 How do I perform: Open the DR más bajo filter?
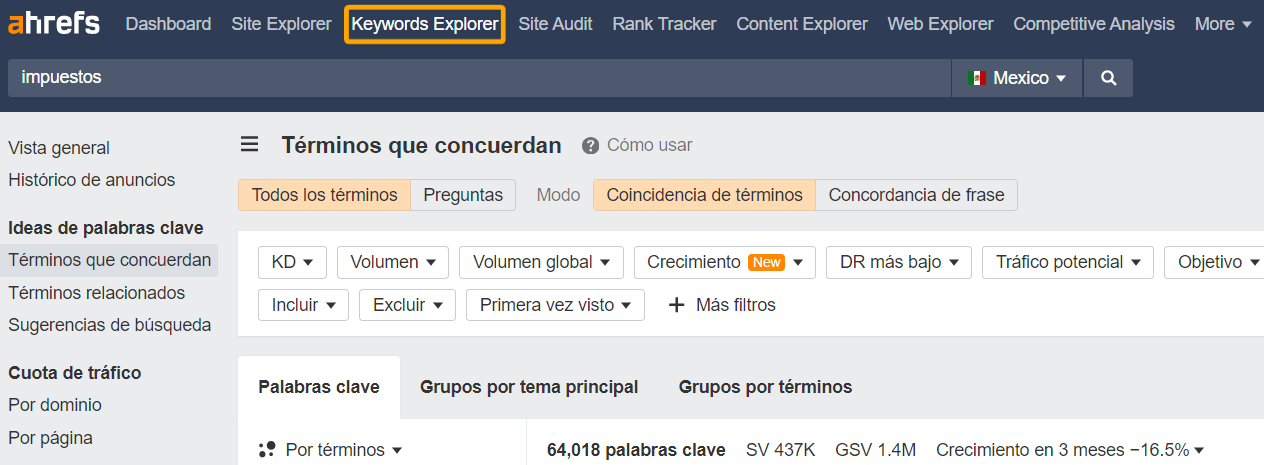tap(899, 262)
